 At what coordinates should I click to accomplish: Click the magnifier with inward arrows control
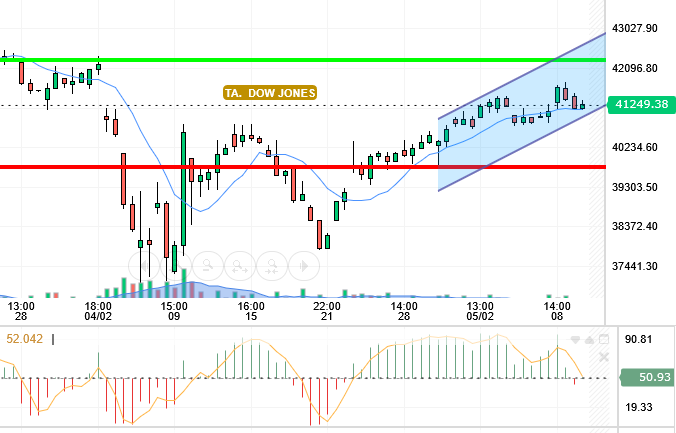pos(272,266)
